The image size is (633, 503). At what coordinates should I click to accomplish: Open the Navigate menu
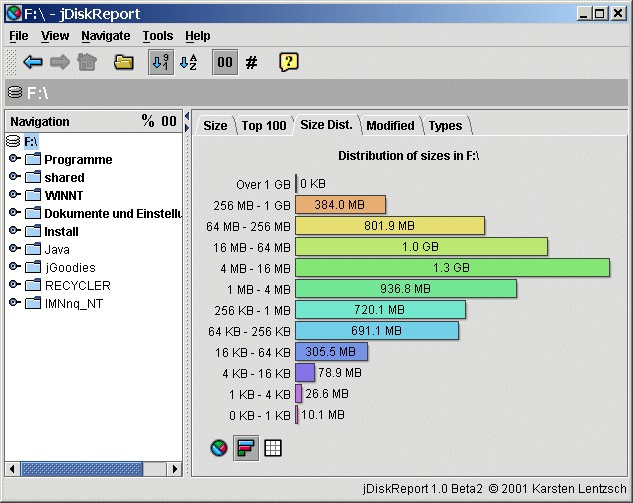(106, 36)
